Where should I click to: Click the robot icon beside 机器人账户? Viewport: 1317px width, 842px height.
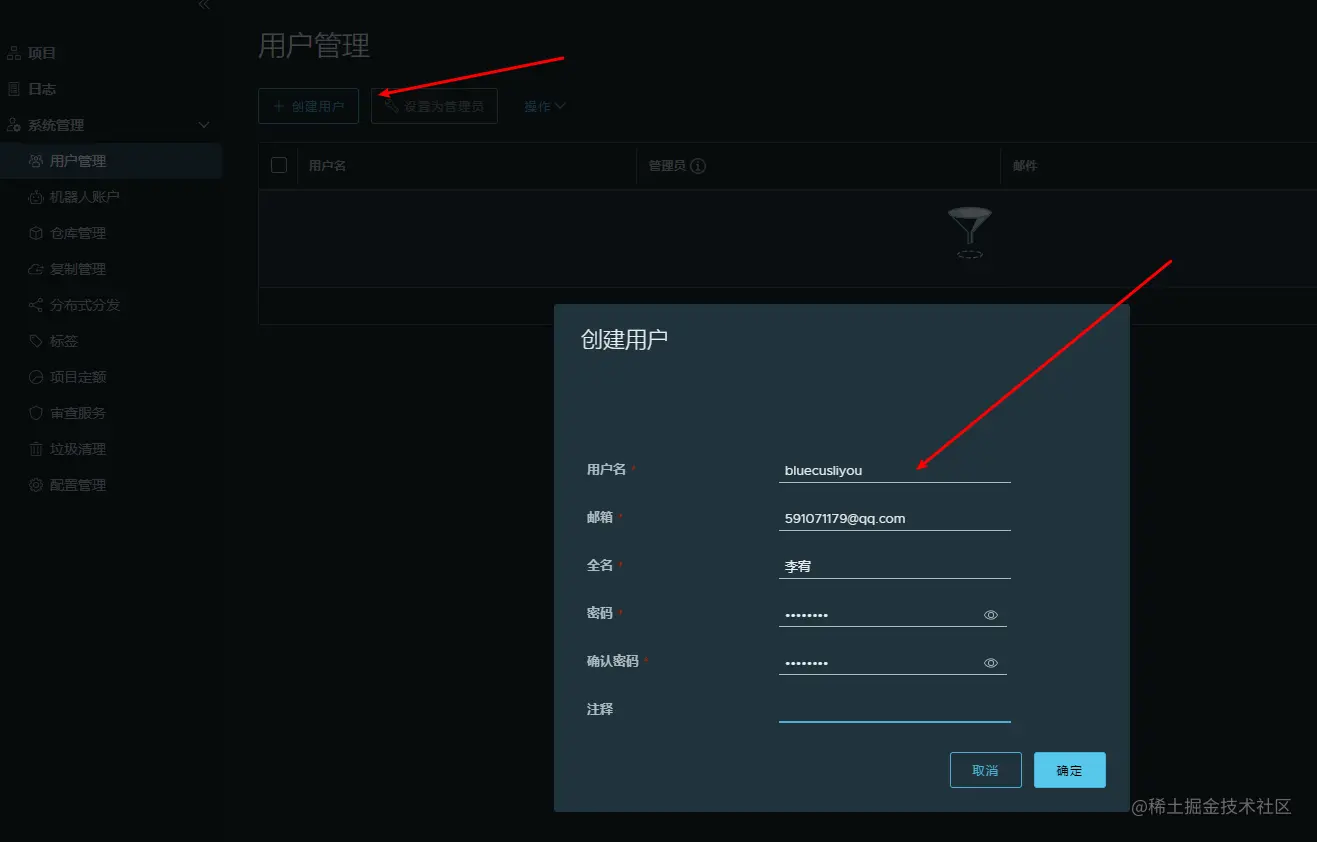pyautogui.click(x=36, y=197)
